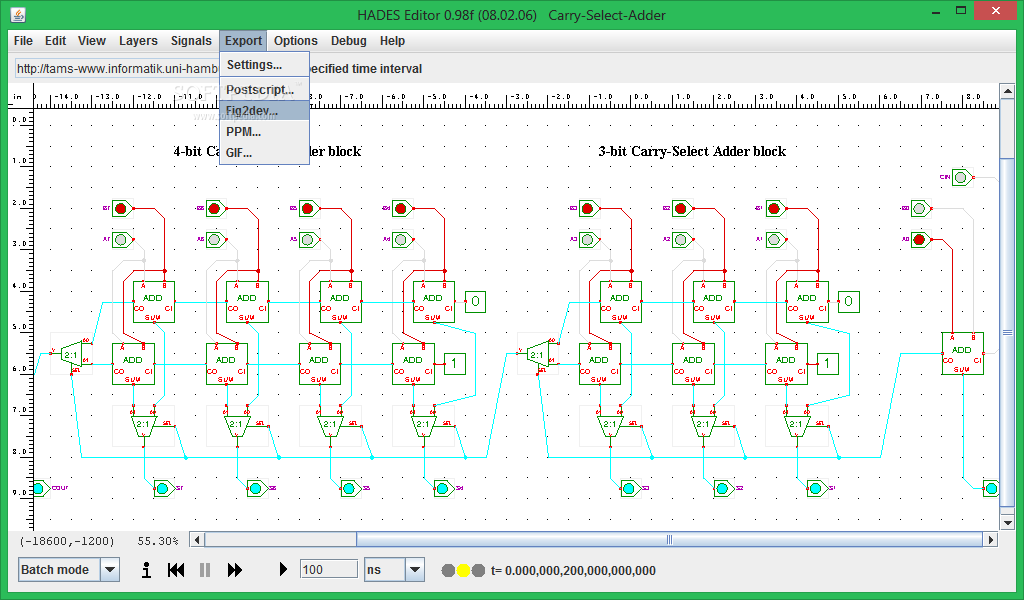Open the View menu
1024x600 pixels.
click(91, 40)
